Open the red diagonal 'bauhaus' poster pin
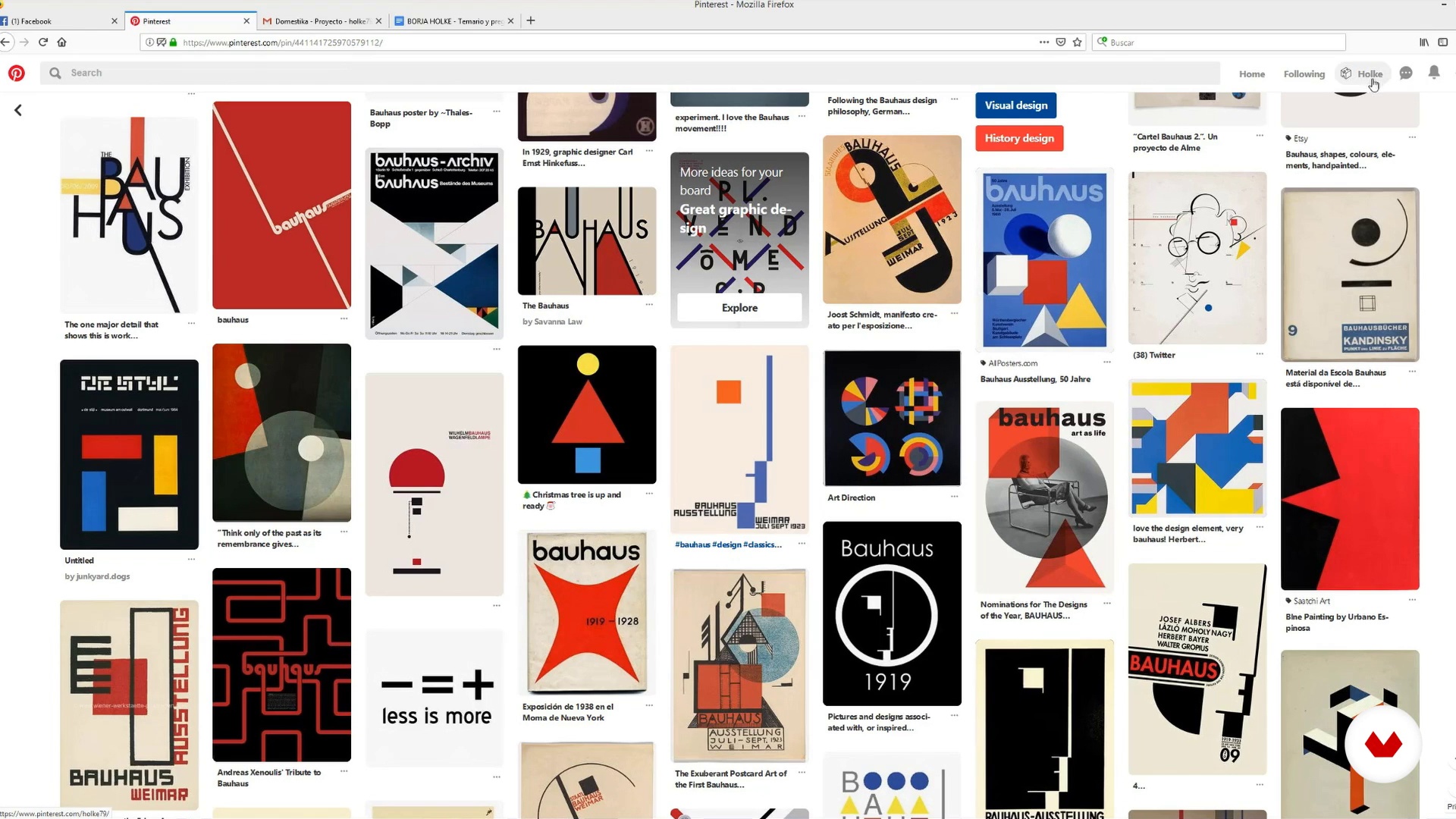Screen dimensions: 1456x819 coord(281,205)
